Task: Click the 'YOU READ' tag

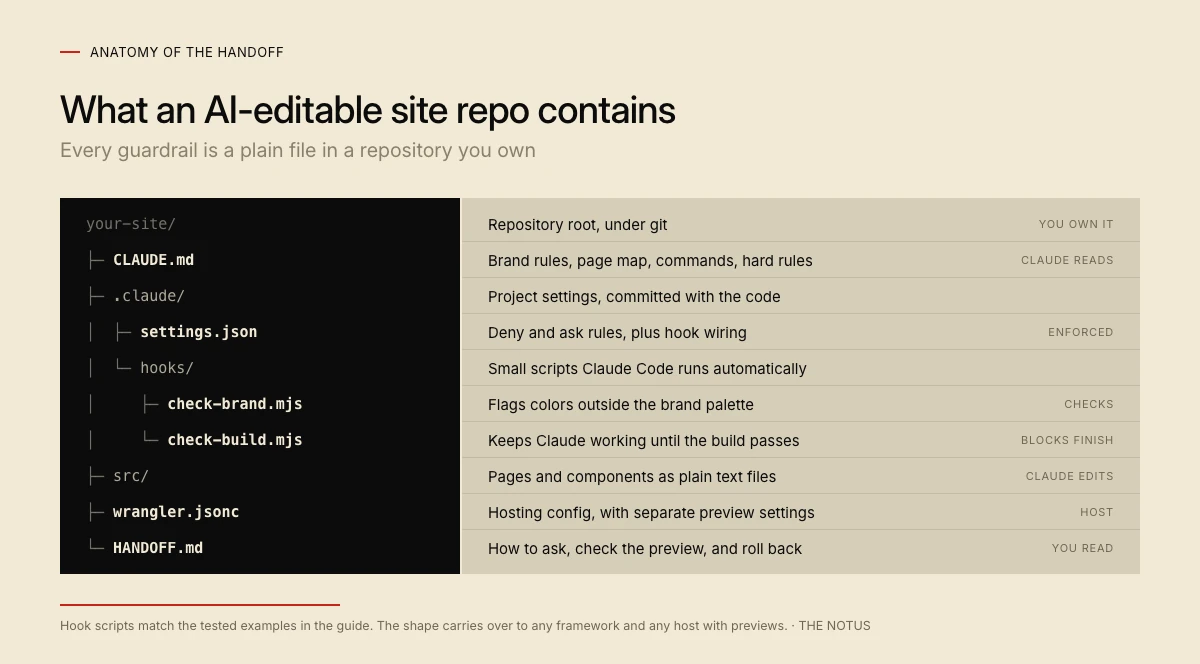Action: (x=1083, y=548)
